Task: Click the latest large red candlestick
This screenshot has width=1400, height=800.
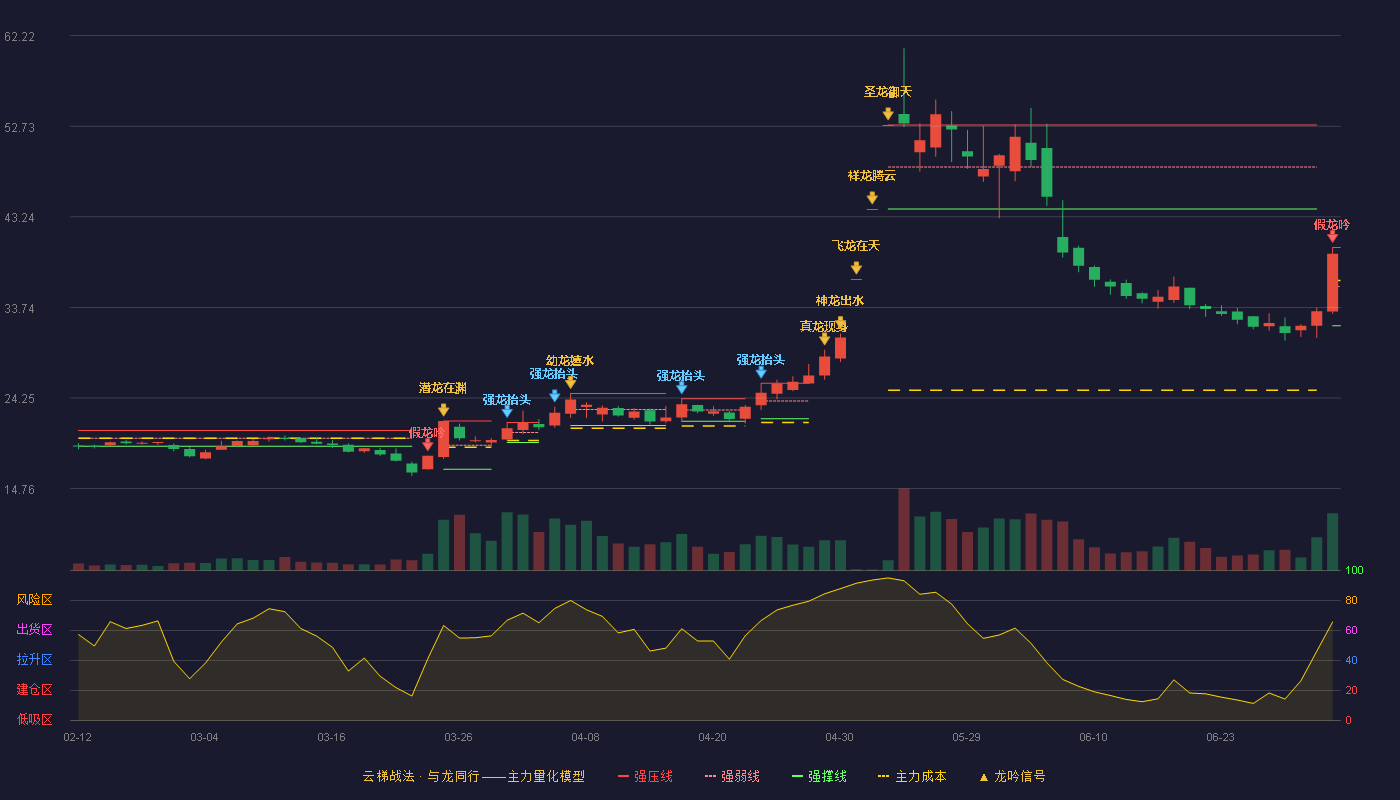Action: coord(1332,282)
